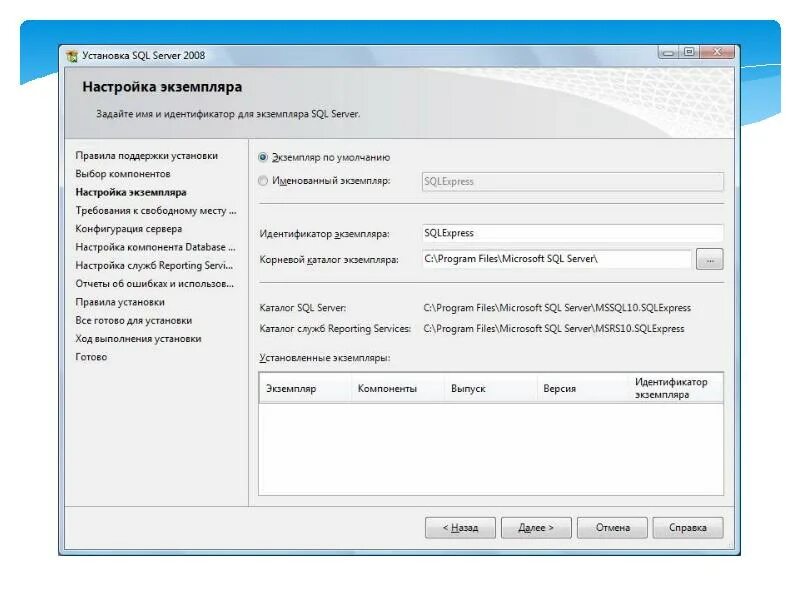The height and width of the screenshot is (600, 800).
Task: Select the step Требования к свободному месту
Action: [156, 211]
